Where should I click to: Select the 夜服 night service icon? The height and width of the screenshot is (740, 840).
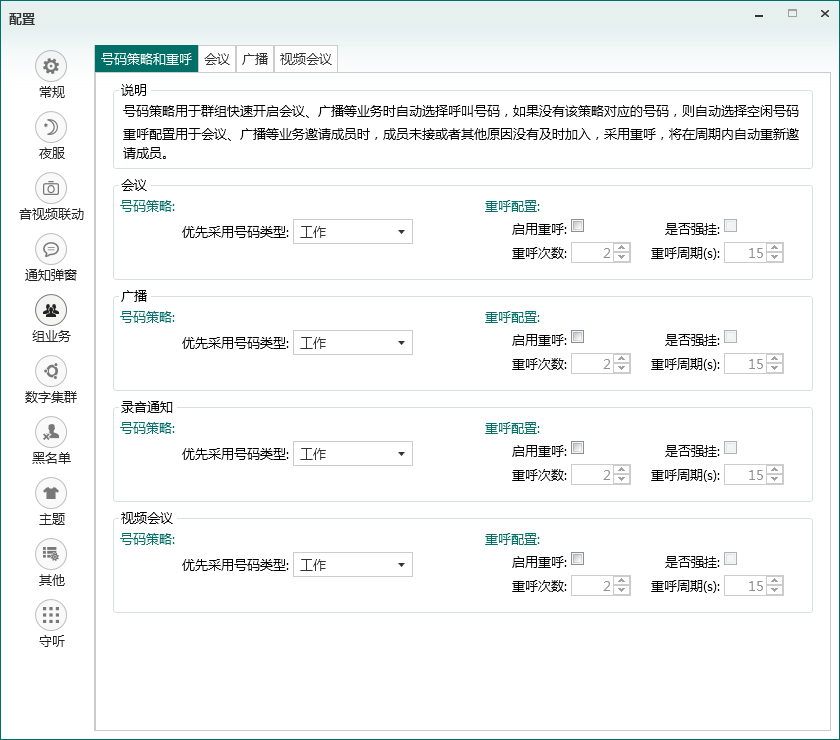click(51, 127)
